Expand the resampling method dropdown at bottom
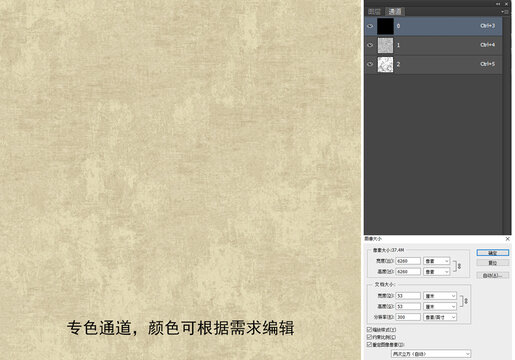The height and width of the screenshot is (360, 515). coord(431,354)
